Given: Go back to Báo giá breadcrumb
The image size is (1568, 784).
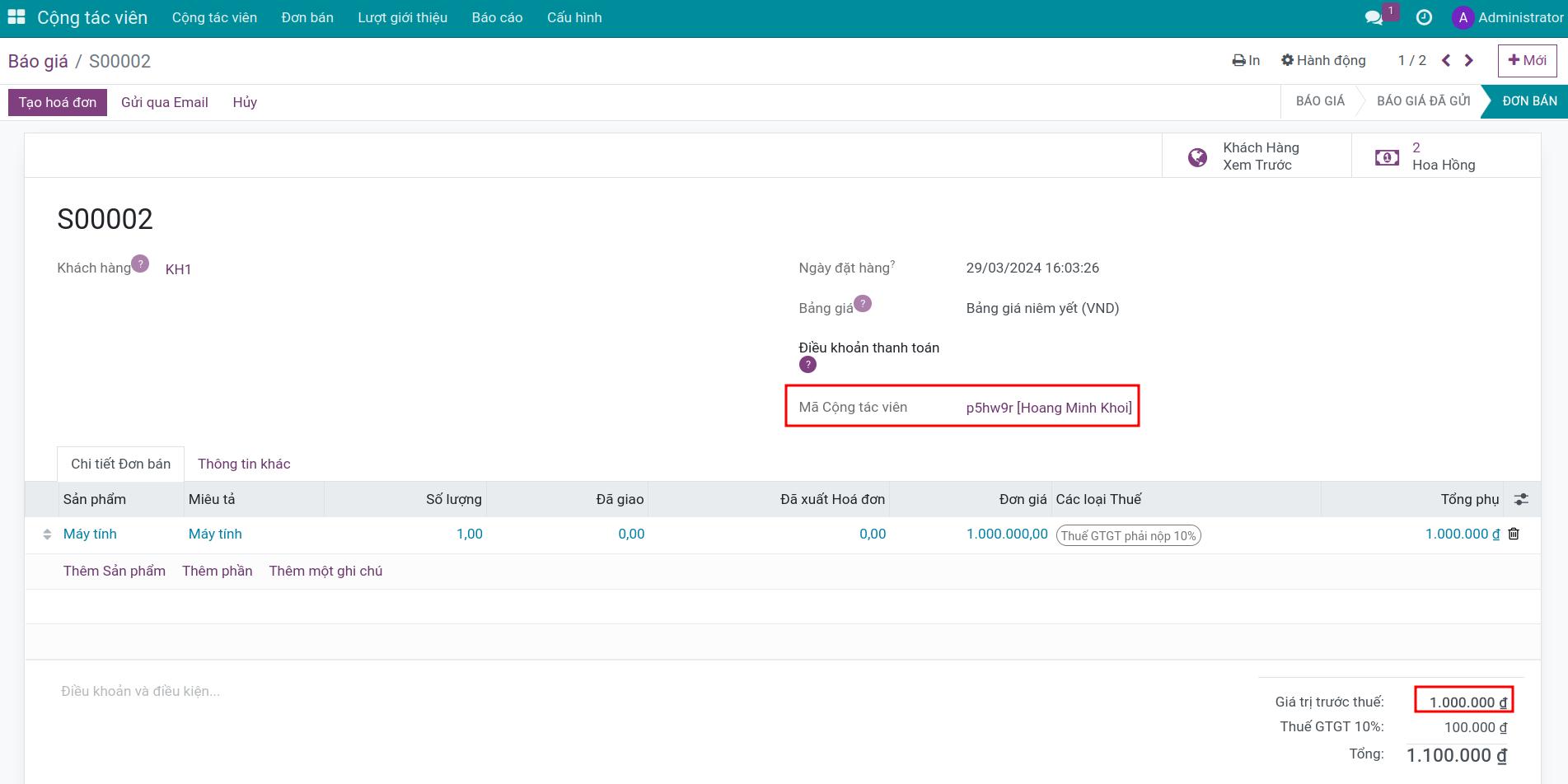Looking at the screenshot, I should [x=38, y=61].
